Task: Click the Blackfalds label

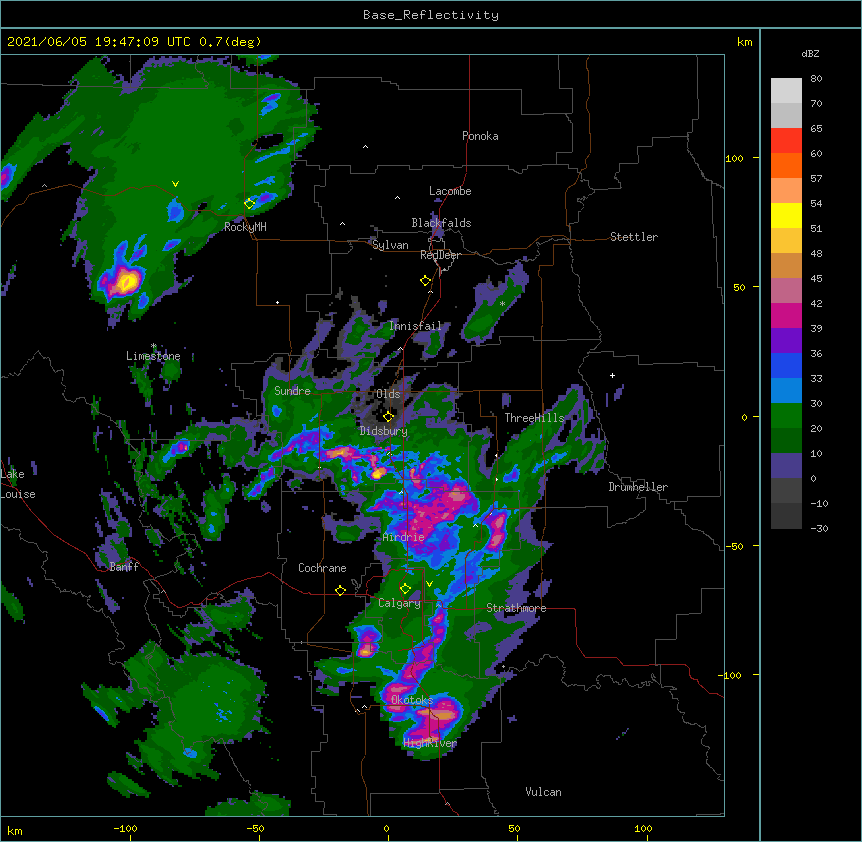Action: click(441, 223)
